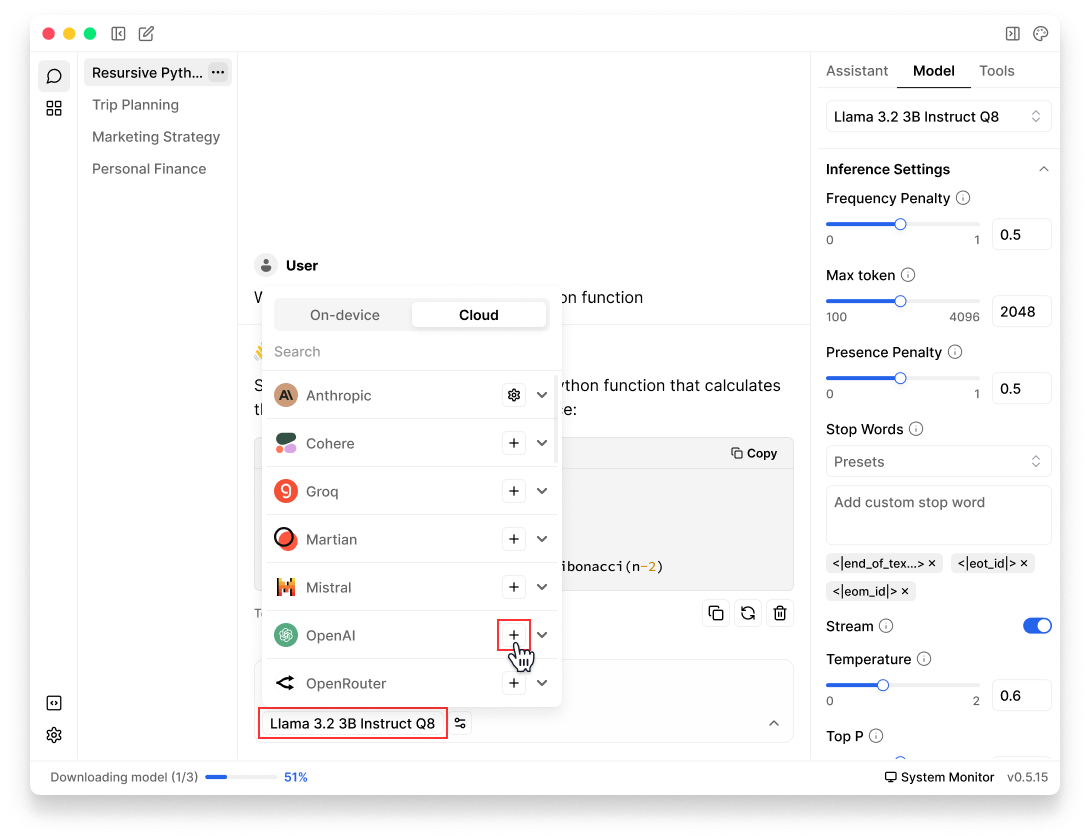The width and height of the screenshot is (1090, 840).
Task: Adjust the Max token slider
Action: pos(902,301)
